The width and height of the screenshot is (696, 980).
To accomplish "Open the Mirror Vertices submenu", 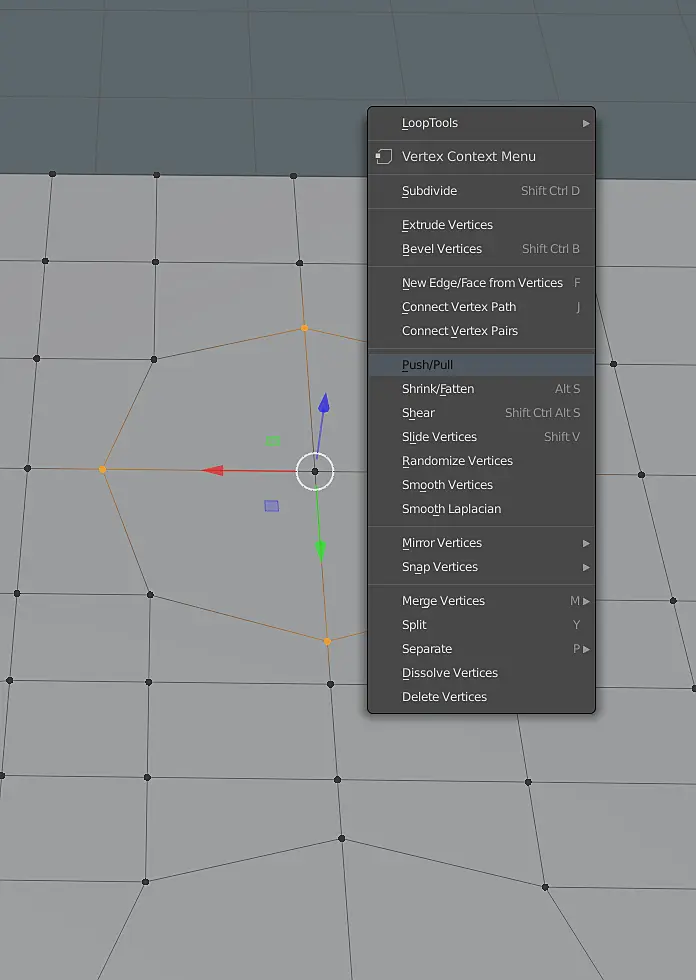I will pos(481,542).
